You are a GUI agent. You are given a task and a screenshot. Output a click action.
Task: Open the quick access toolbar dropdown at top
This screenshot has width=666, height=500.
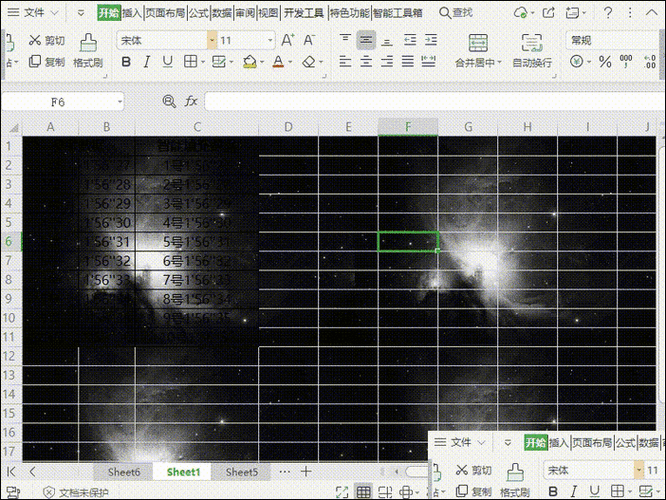pyautogui.click(x=81, y=13)
